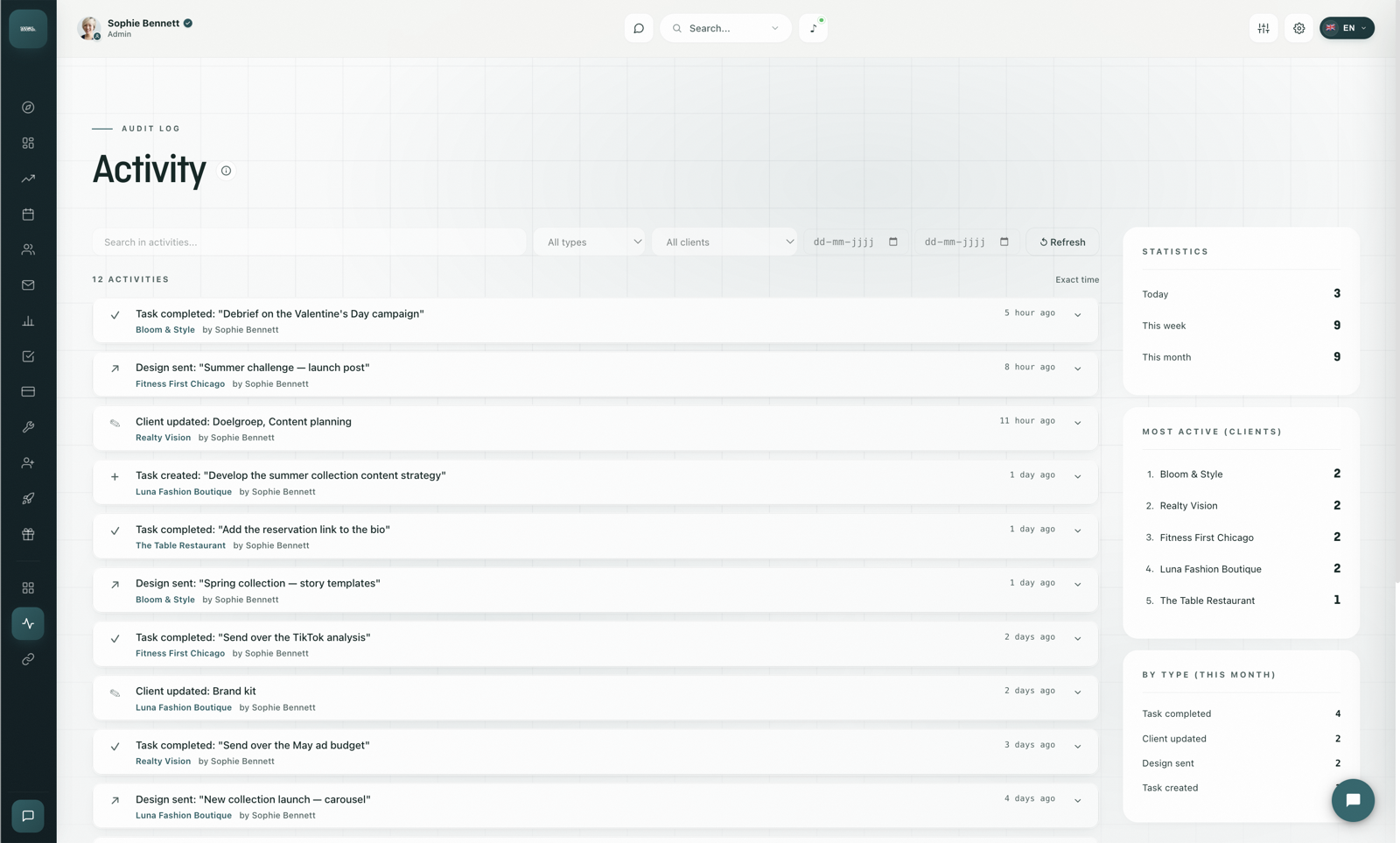The height and width of the screenshot is (843, 1400).
Task: Expand the Valentine's Day campaign activity row
Action: (1078, 314)
